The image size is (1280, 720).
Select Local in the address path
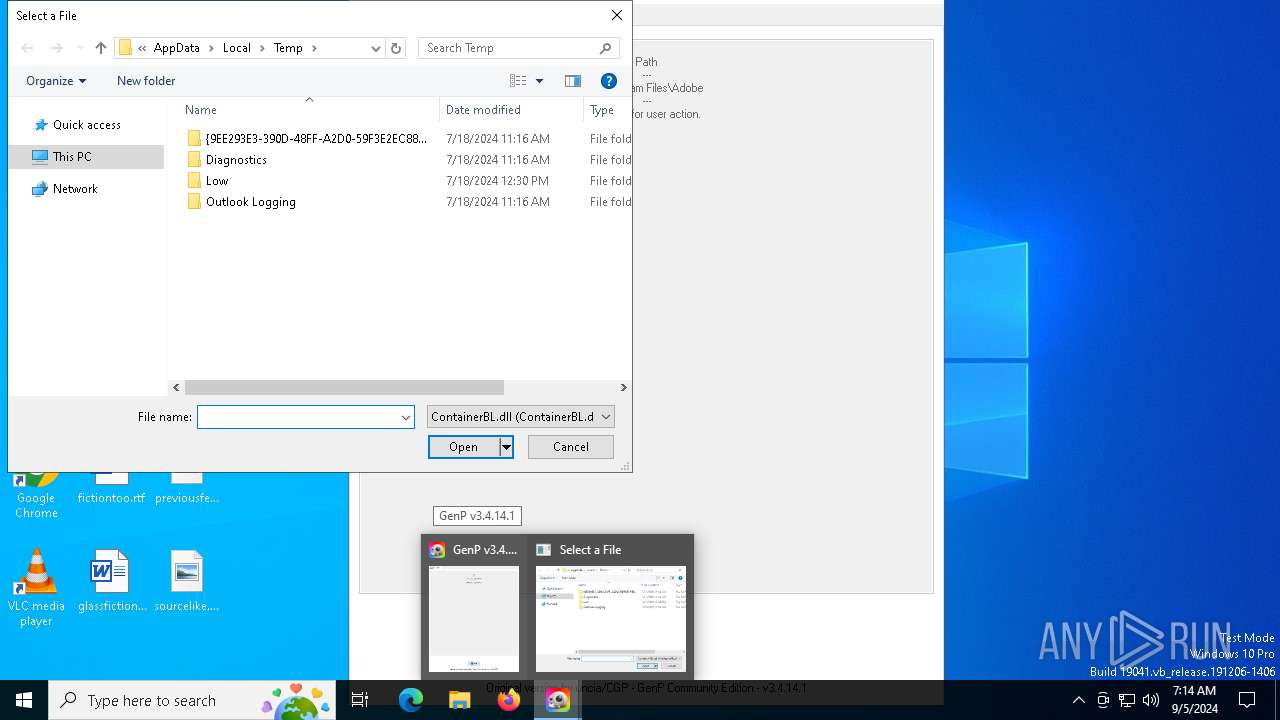pos(237,48)
